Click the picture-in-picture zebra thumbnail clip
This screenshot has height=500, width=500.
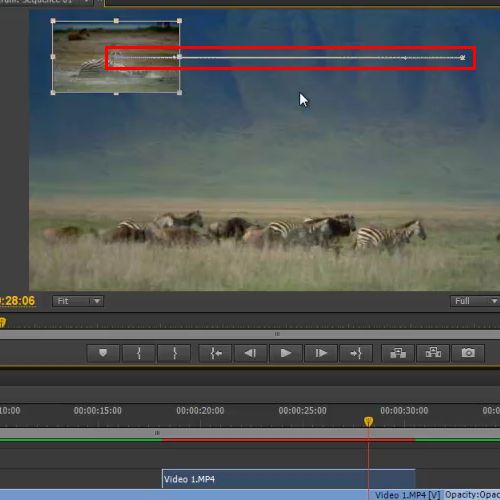pyautogui.click(x=116, y=57)
